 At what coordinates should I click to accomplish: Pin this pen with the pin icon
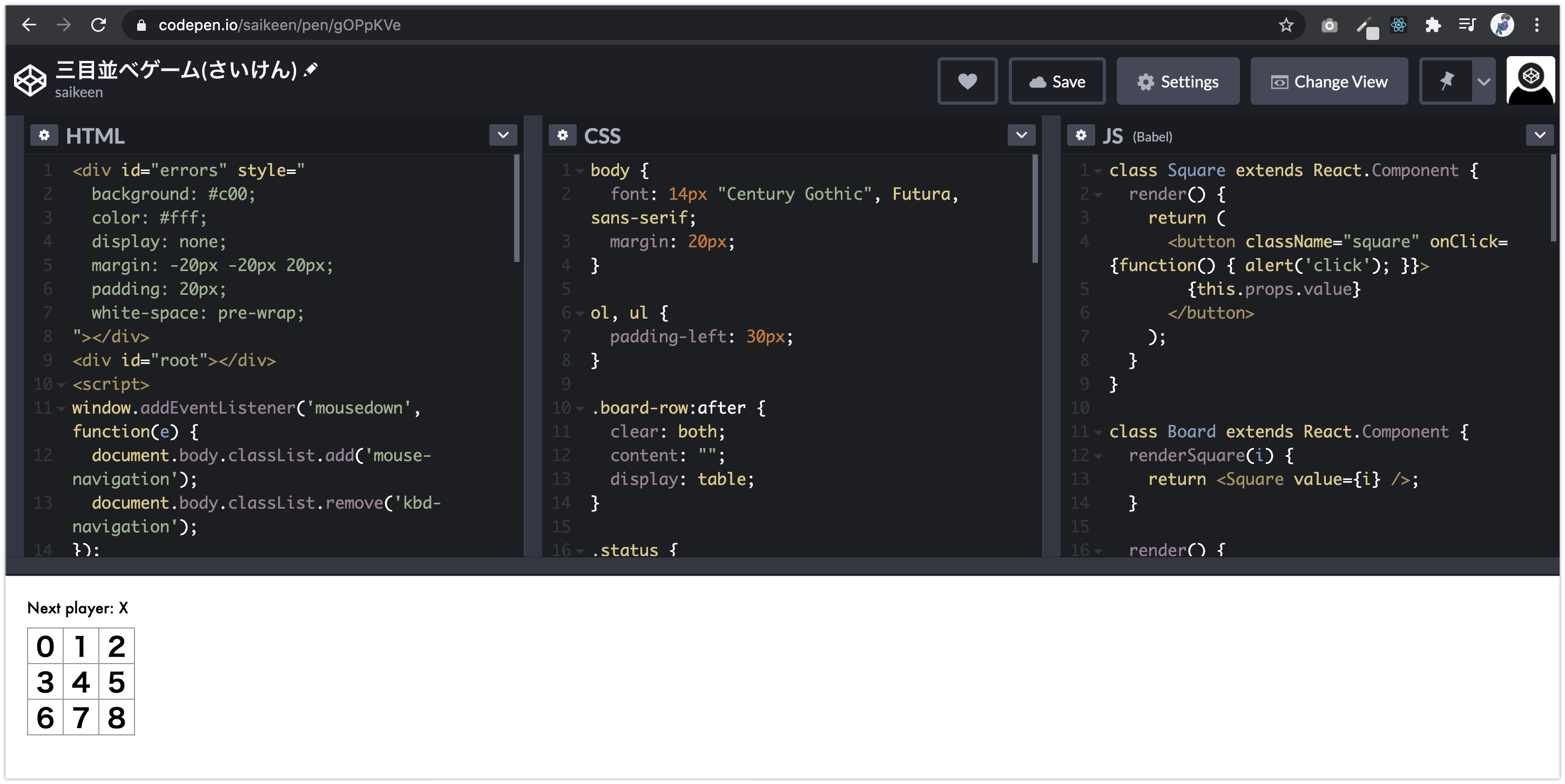[x=1447, y=82]
